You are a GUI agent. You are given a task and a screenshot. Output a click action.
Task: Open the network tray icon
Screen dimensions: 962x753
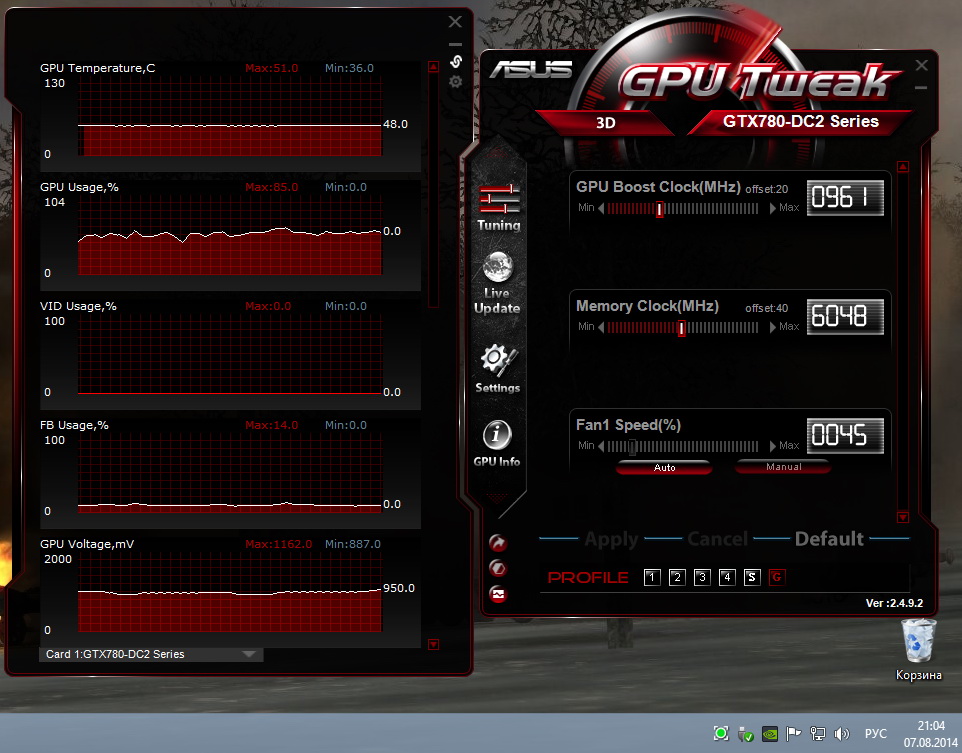pyautogui.click(x=817, y=733)
